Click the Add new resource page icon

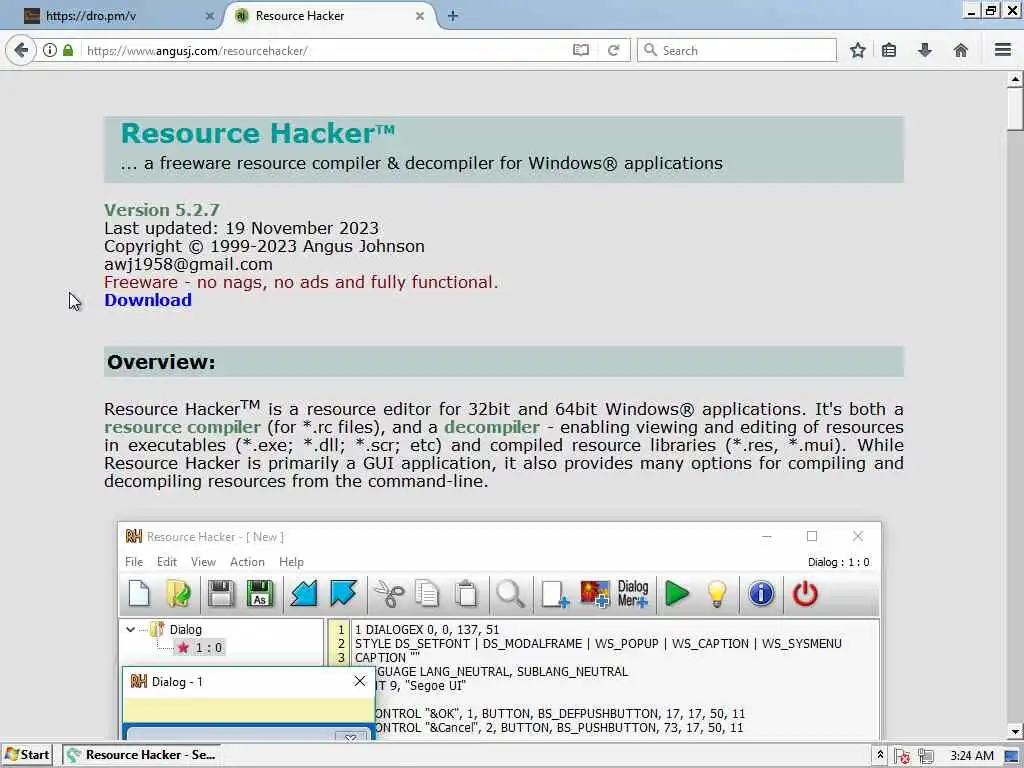[x=554, y=594]
